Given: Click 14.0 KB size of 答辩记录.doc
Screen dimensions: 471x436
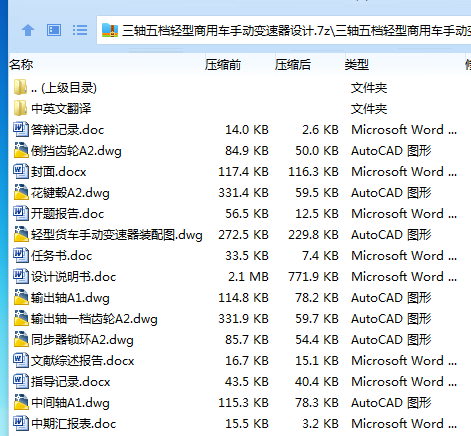Looking at the screenshot, I should coord(247,130).
